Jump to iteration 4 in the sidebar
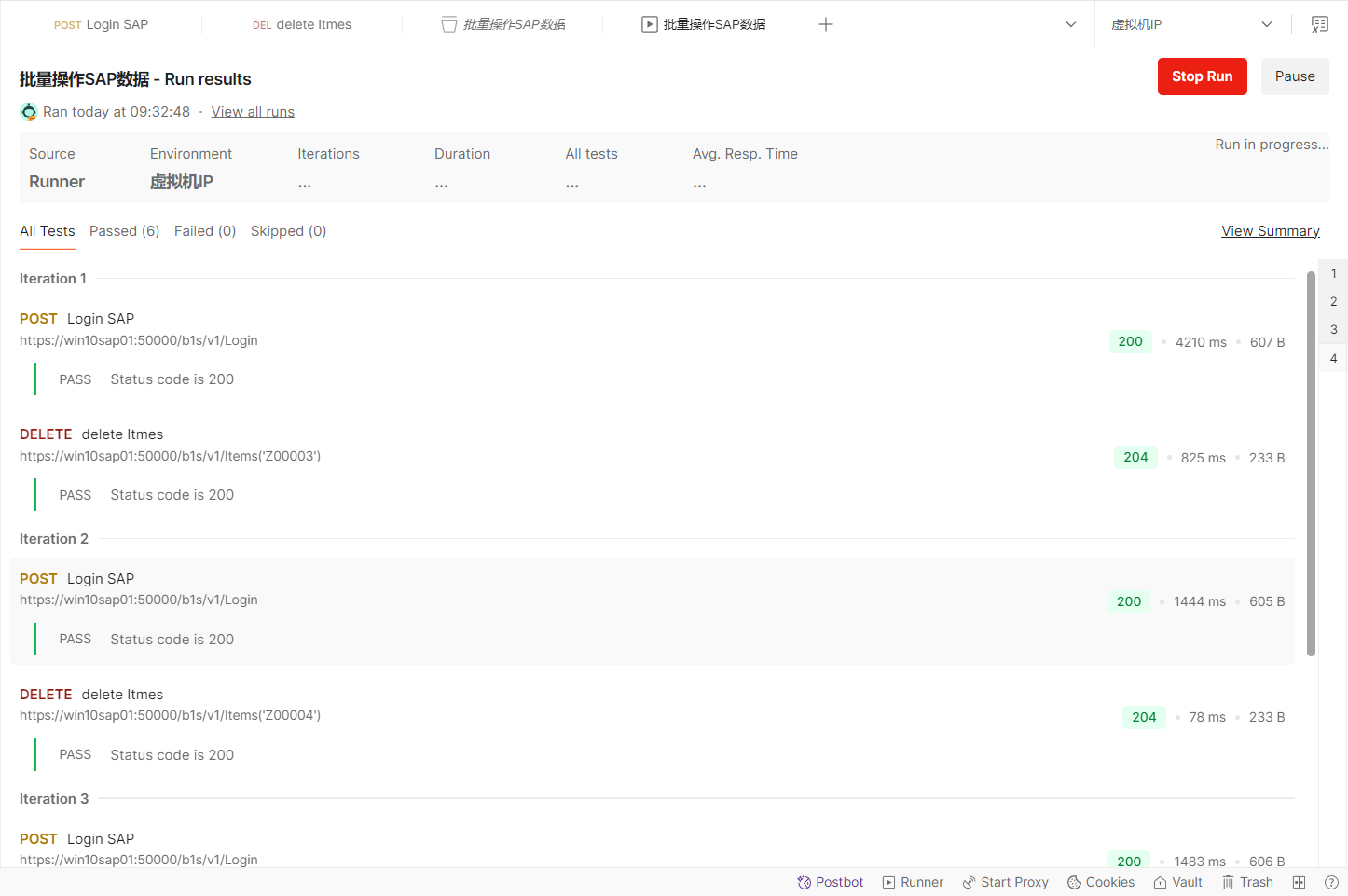 pos(1333,358)
